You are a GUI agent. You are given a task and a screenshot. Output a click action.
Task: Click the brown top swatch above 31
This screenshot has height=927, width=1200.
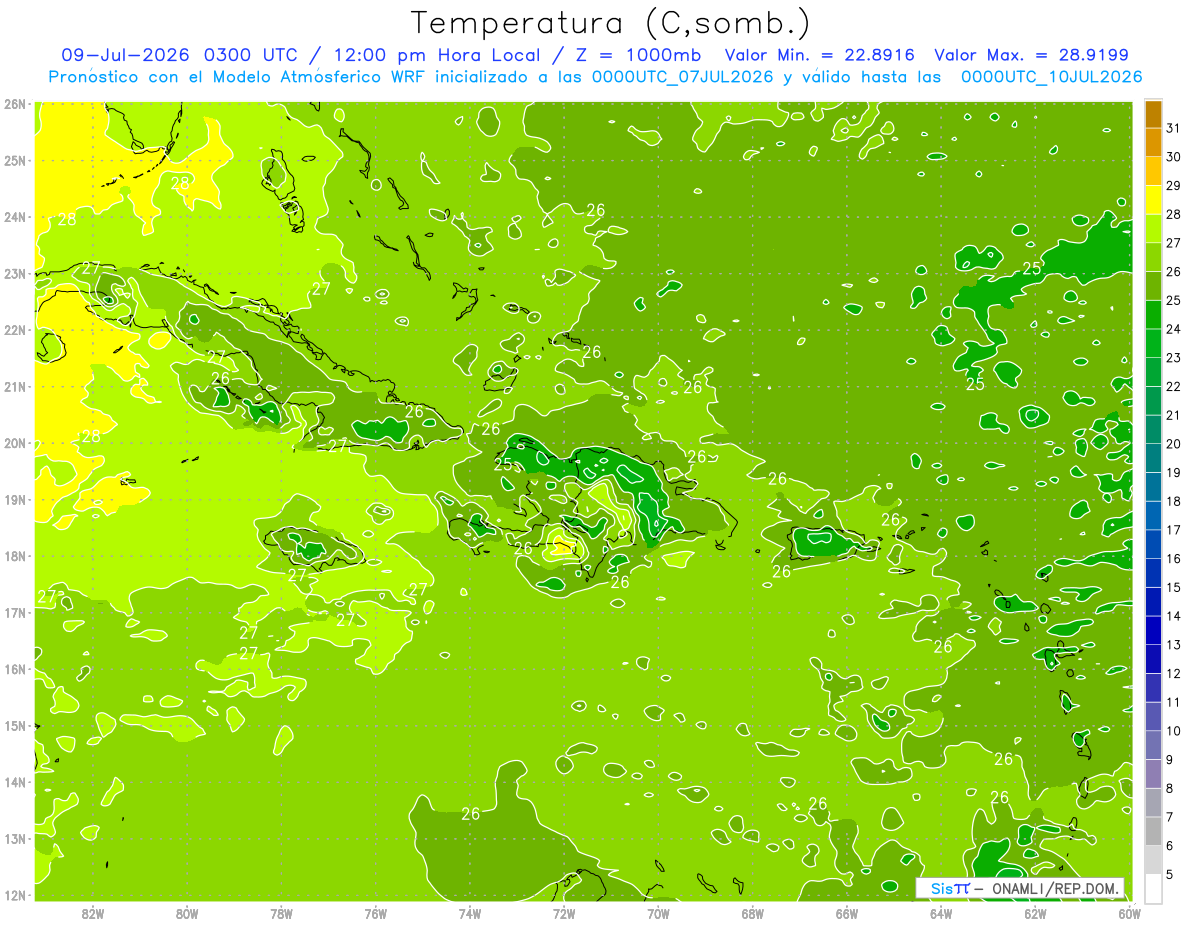coord(1153,114)
